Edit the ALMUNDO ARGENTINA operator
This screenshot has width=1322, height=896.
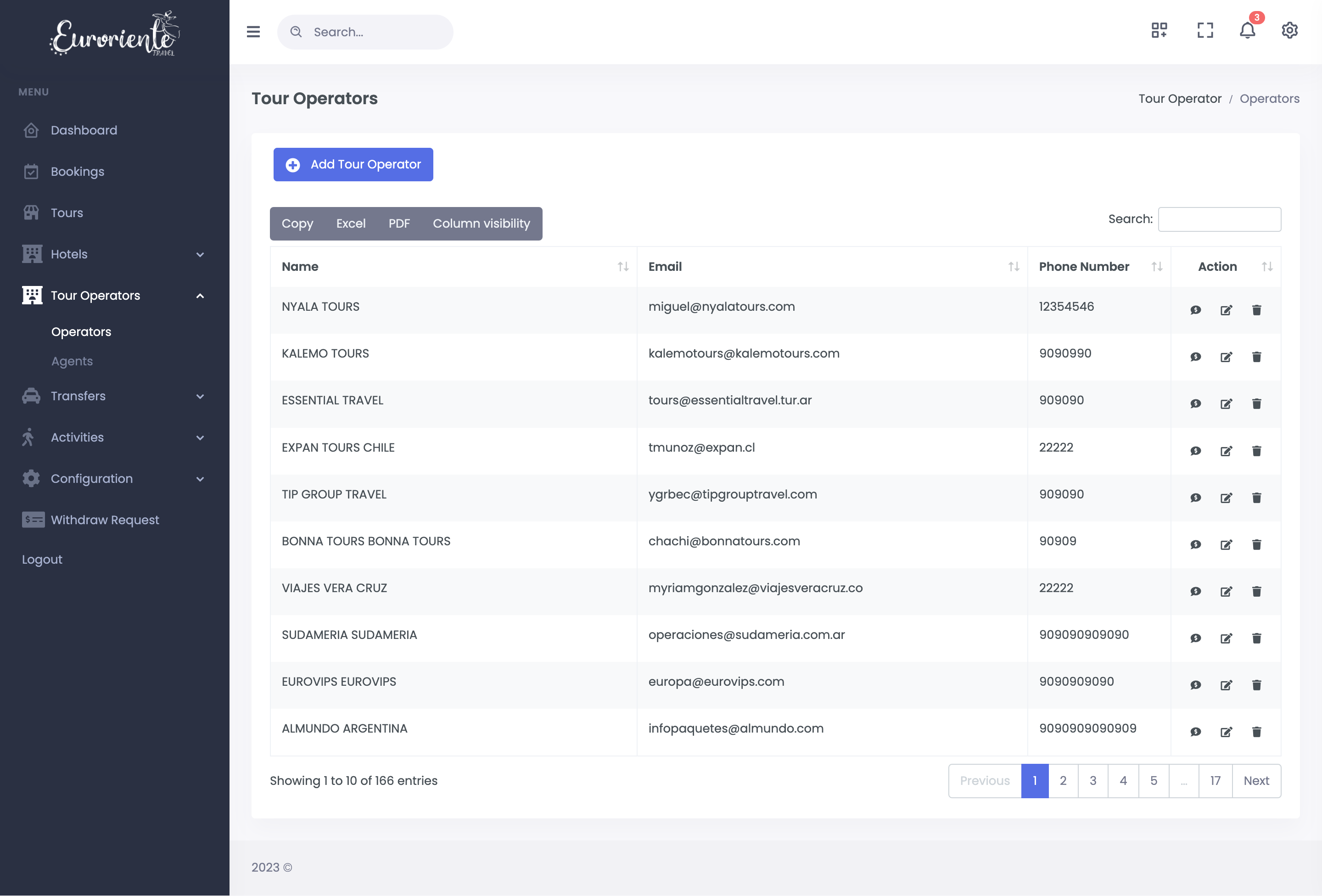pos(1227,732)
